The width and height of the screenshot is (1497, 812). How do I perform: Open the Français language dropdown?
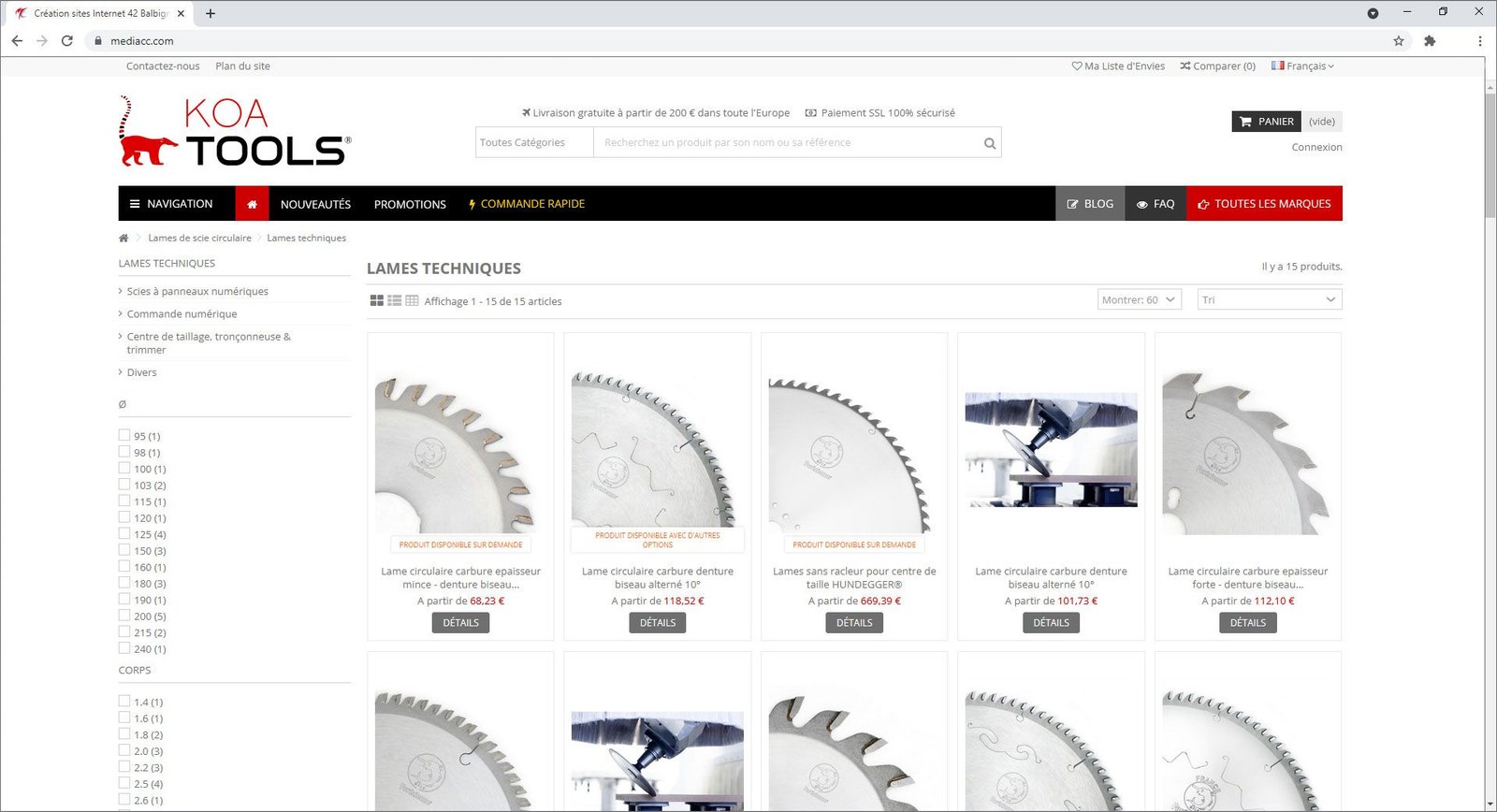pyautogui.click(x=1302, y=66)
